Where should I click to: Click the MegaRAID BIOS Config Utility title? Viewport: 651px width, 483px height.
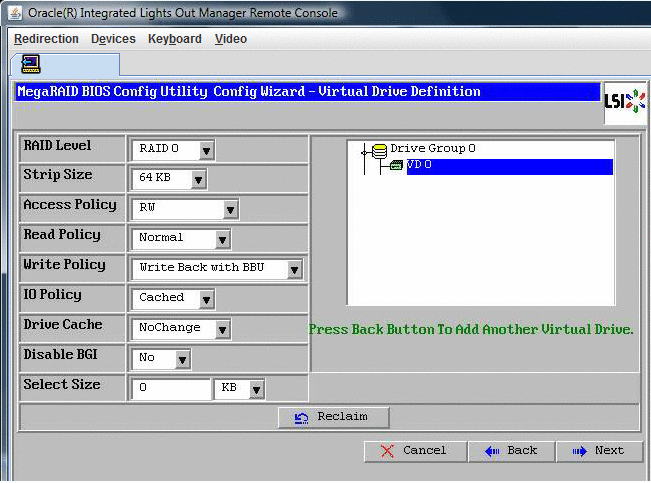(248, 91)
